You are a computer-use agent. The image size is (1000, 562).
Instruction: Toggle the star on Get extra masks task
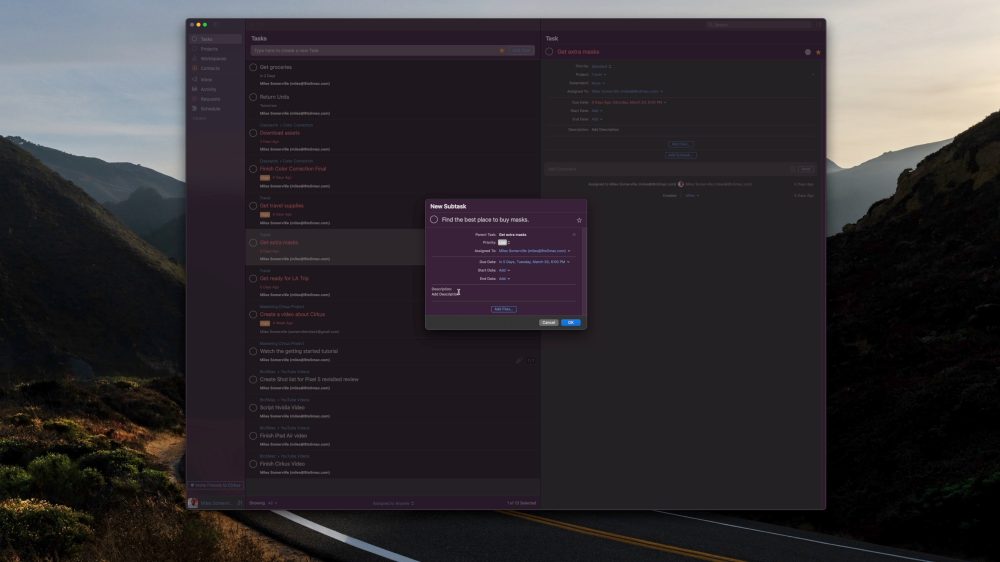[819, 51]
